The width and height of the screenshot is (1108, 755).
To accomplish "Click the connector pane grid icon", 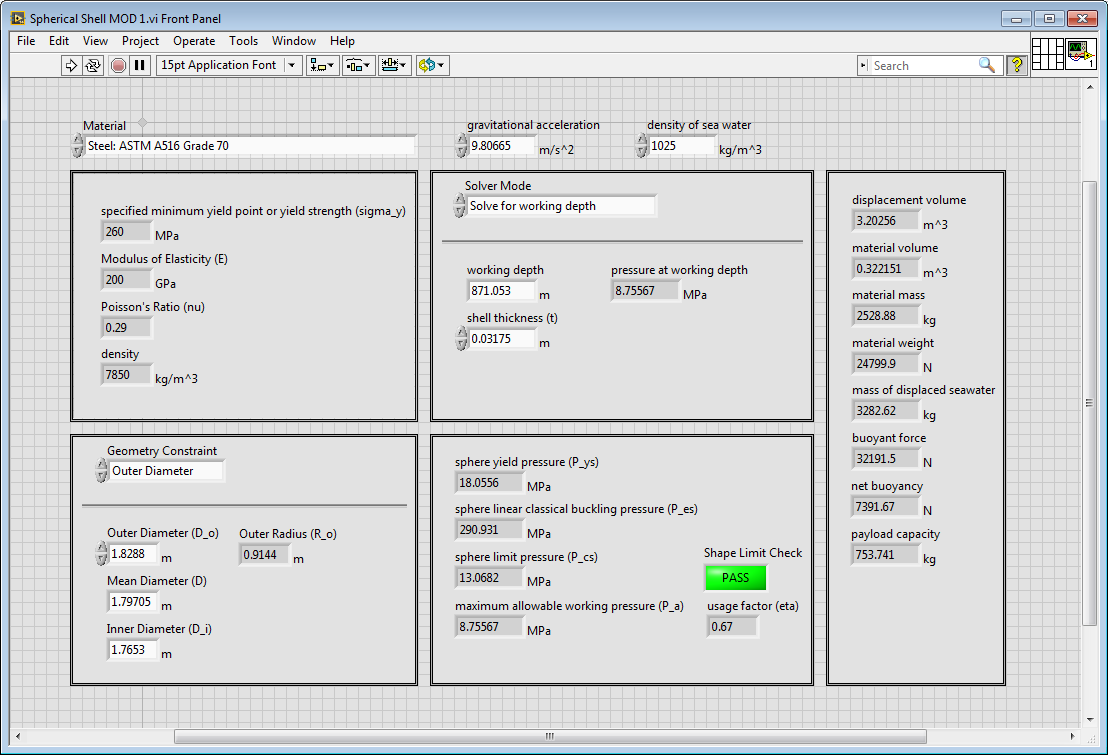I will [1047, 54].
